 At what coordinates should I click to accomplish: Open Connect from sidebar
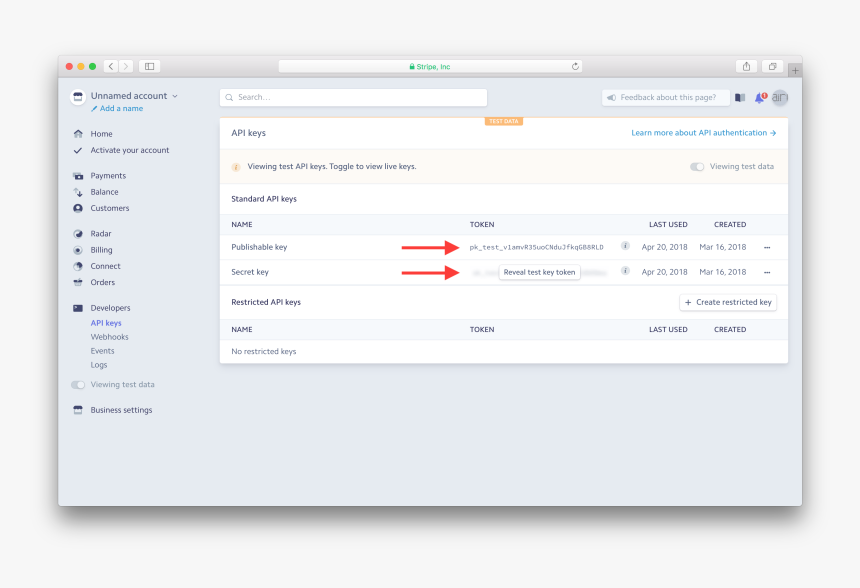(x=105, y=266)
